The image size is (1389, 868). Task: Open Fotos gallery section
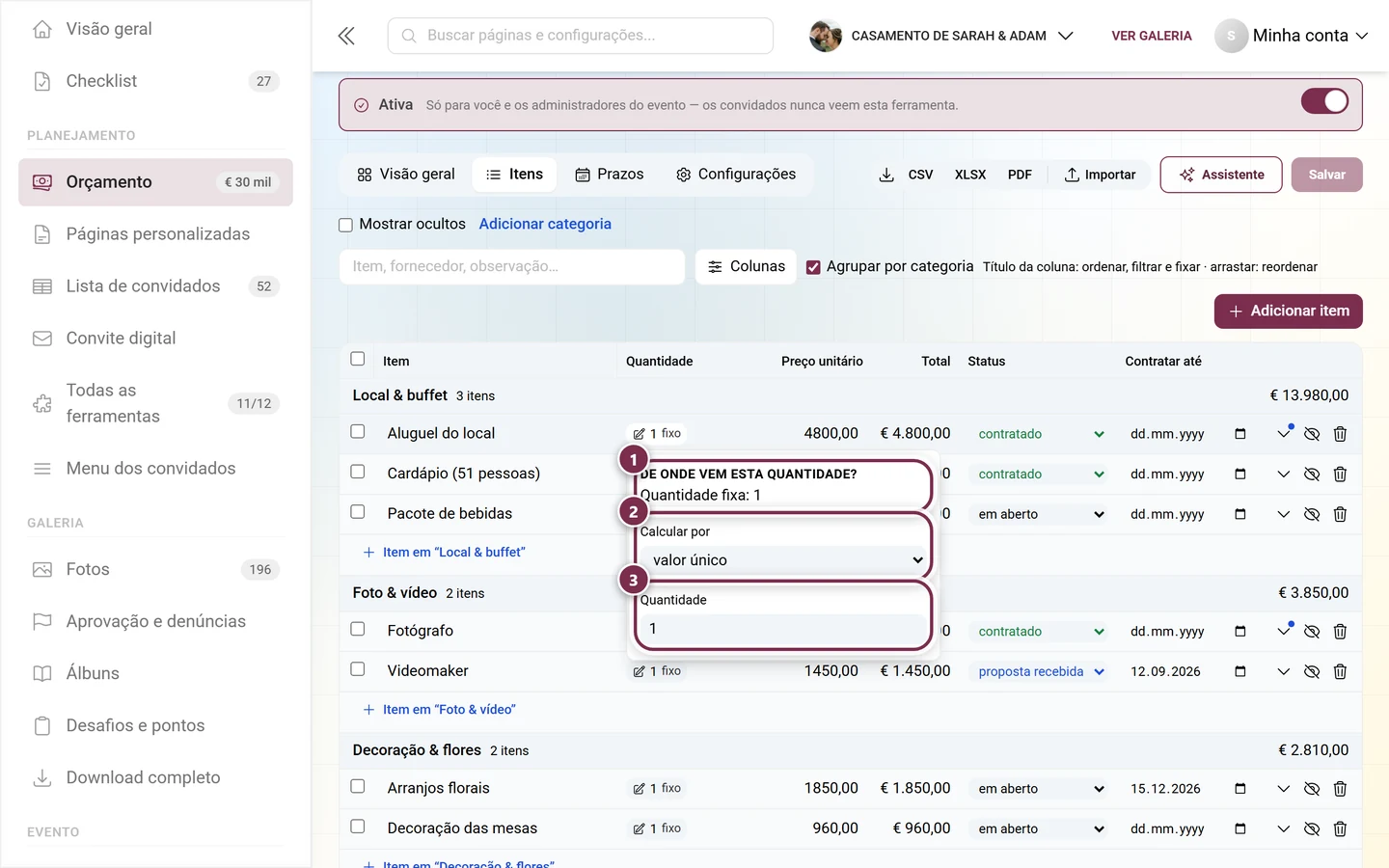pyautogui.click(x=155, y=569)
